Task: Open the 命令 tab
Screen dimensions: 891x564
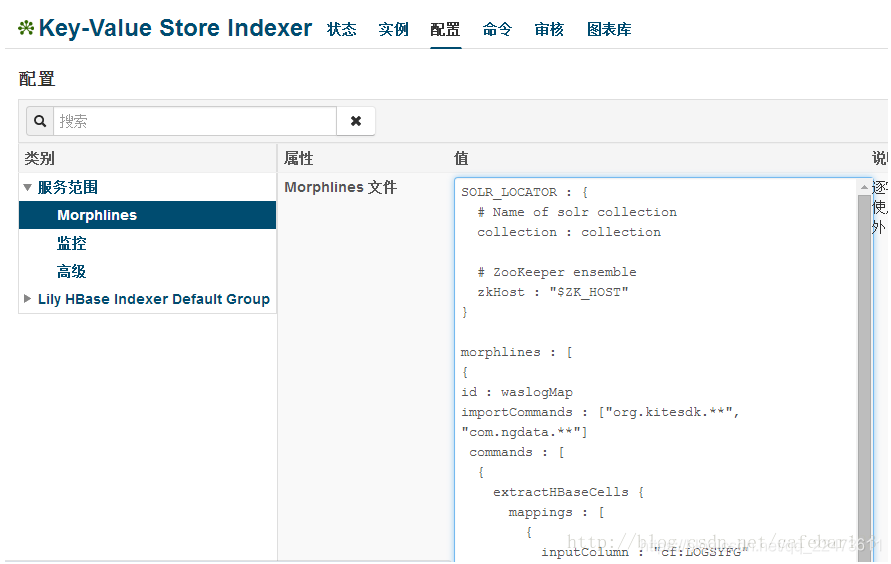Action: pos(497,30)
